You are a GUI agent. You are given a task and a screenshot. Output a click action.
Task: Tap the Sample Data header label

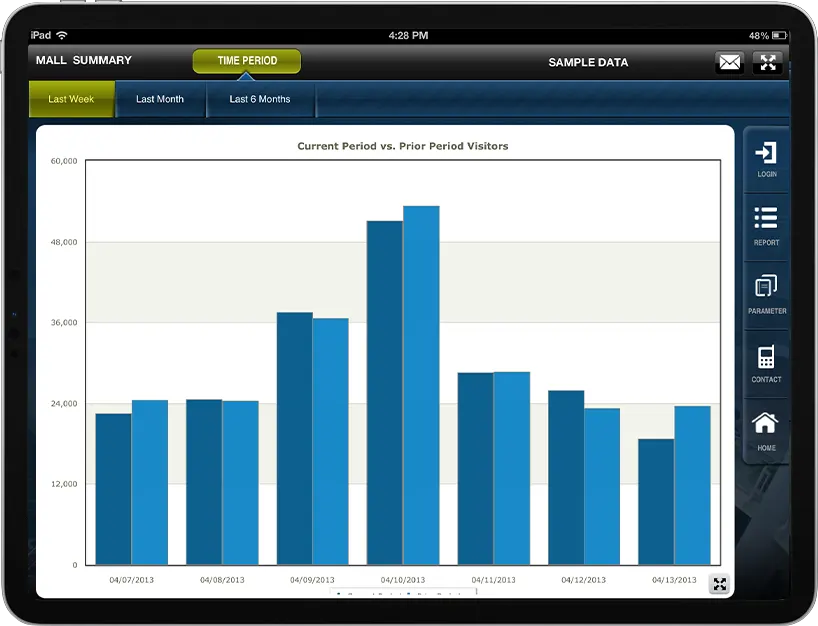coord(588,62)
